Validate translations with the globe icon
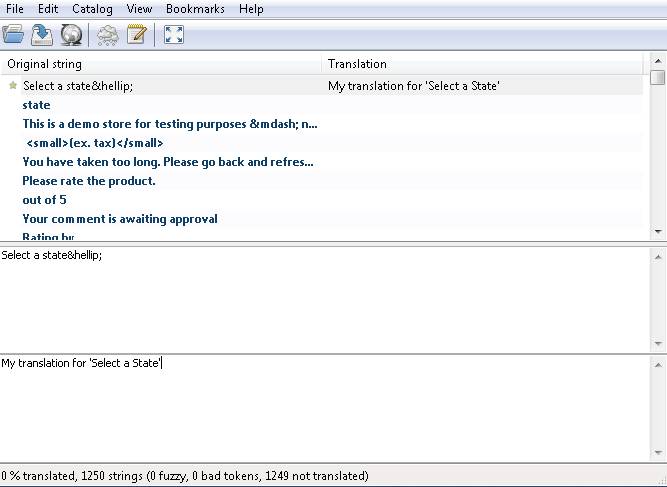 (x=71, y=34)
